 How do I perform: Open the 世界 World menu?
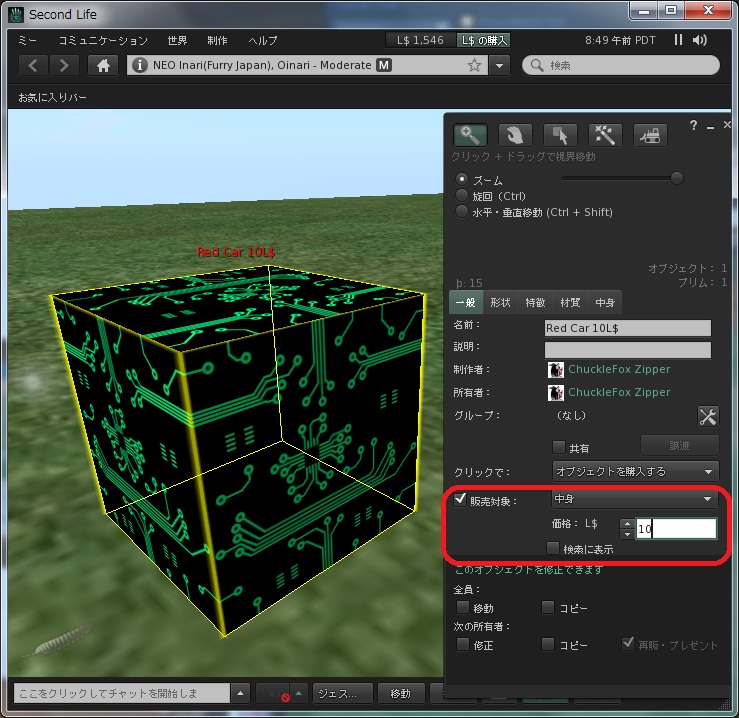[177, 41]
